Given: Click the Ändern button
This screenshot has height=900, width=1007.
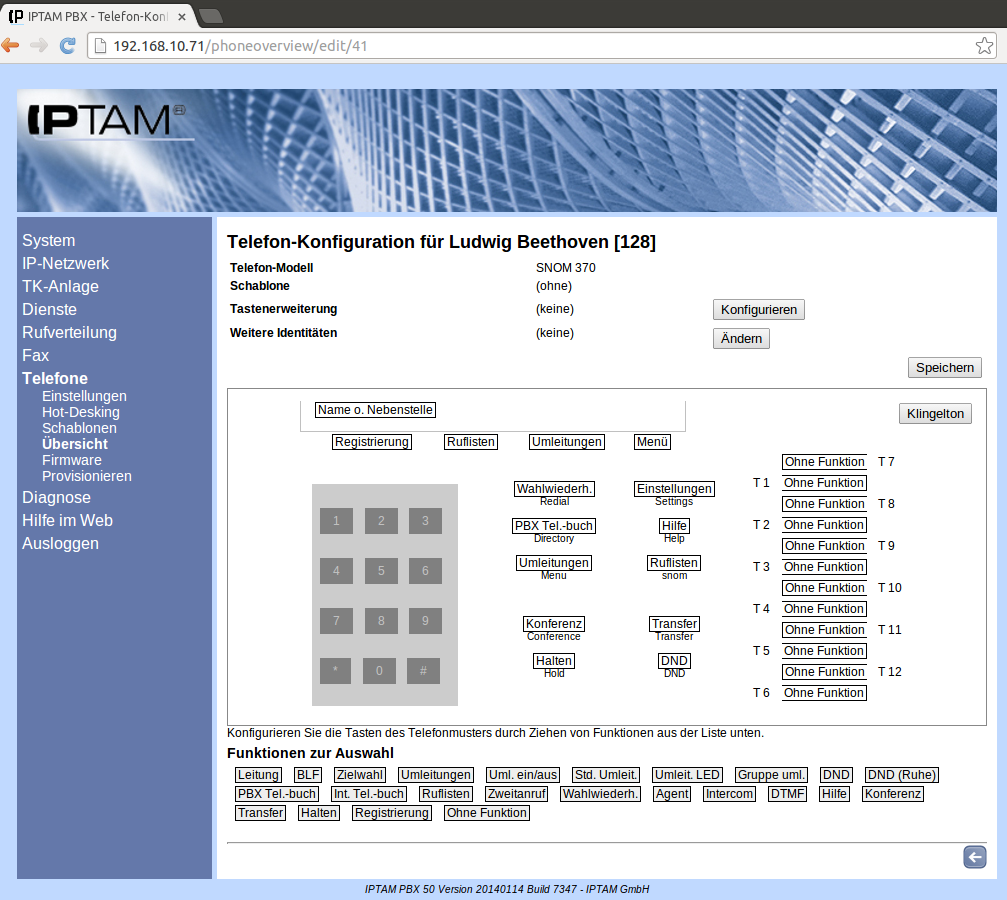Looking at the screenshot, I should click(x=741, y=339).
